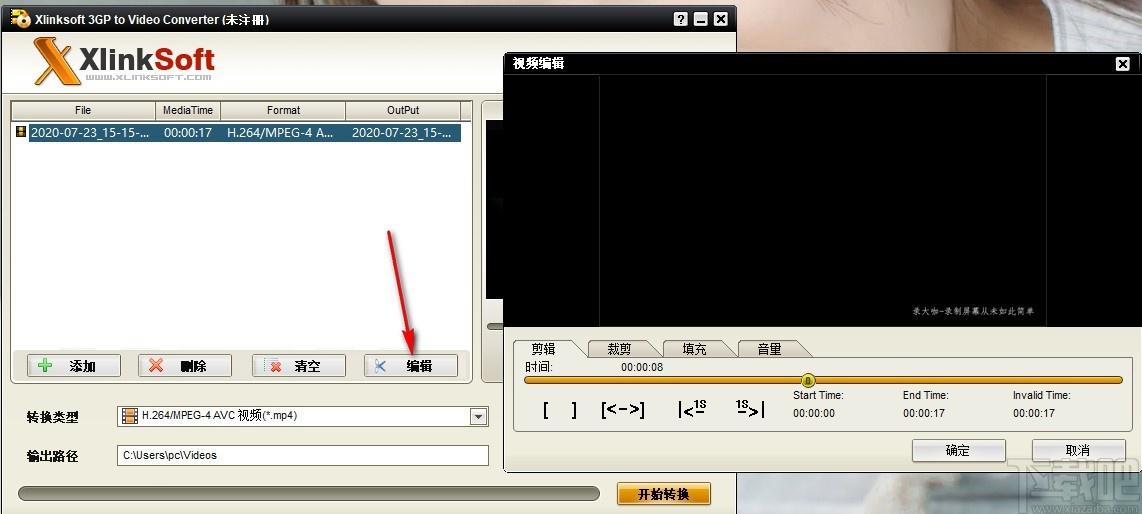Click the Start Time value 00:00:00

(814, 414)
